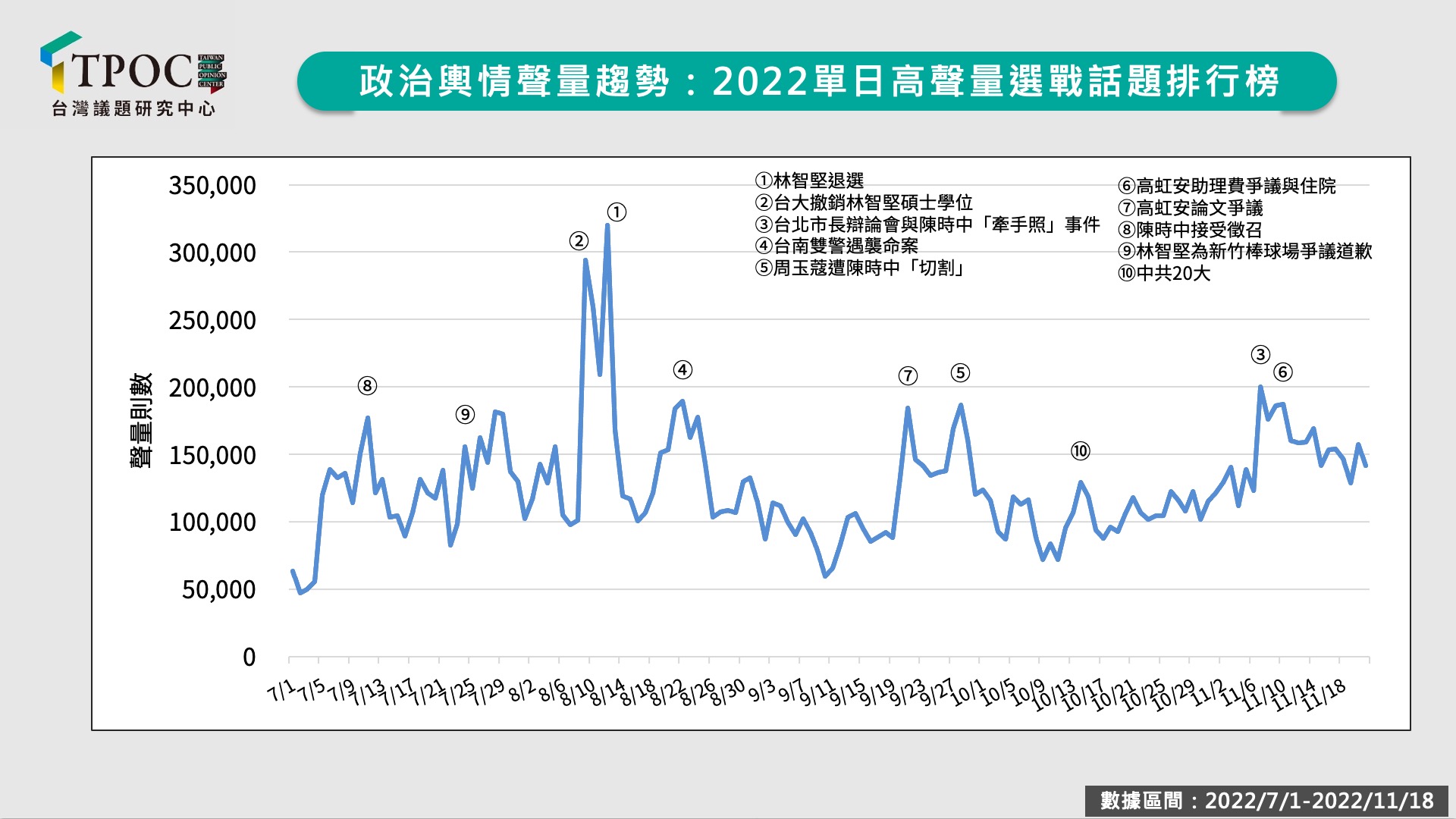
Task: Click legend entry ④台南雙警遇襲命案
Action: [x=836, y=246]
